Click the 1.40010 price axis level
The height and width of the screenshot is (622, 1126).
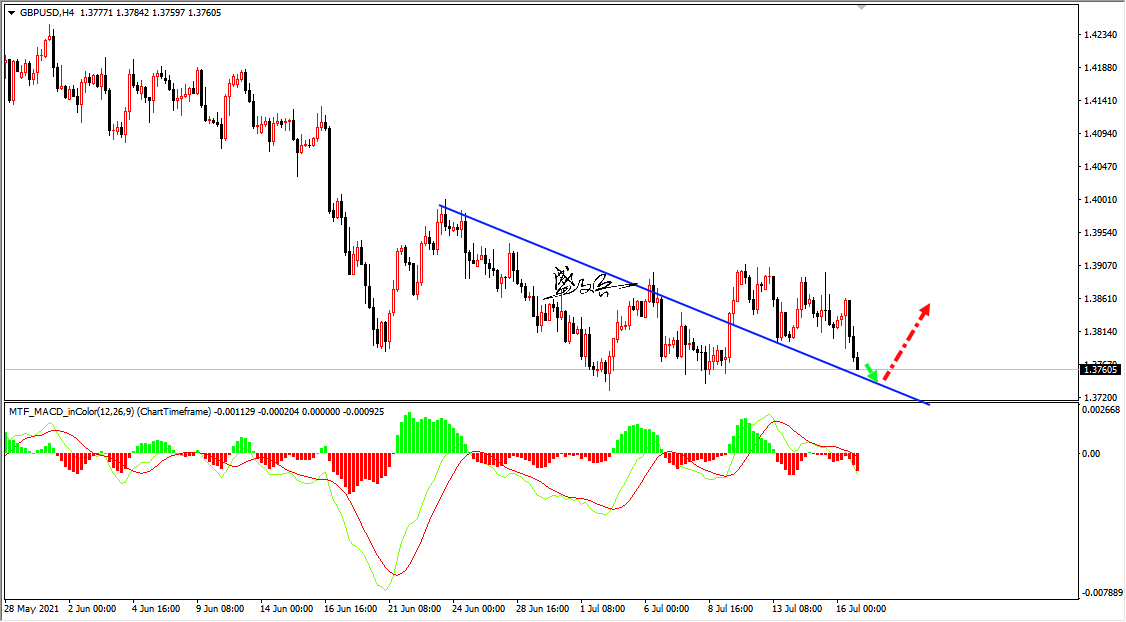(1102, 200)
